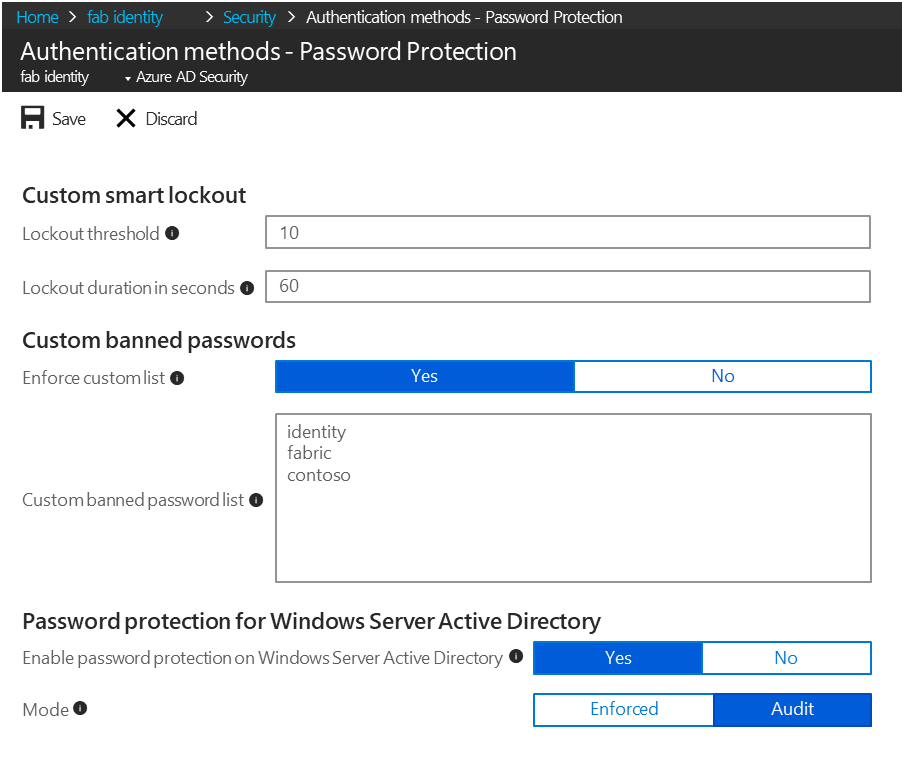
Task: Click the Save button label
Action: 69,119
